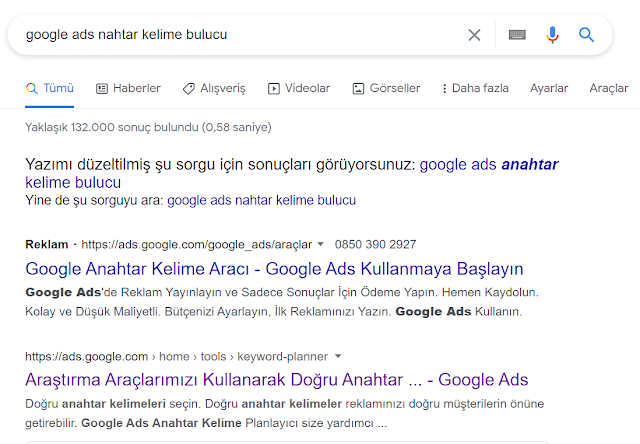640x444 pixels.
Task: Clear the search query with the X icon
Action: click(474, 35)
